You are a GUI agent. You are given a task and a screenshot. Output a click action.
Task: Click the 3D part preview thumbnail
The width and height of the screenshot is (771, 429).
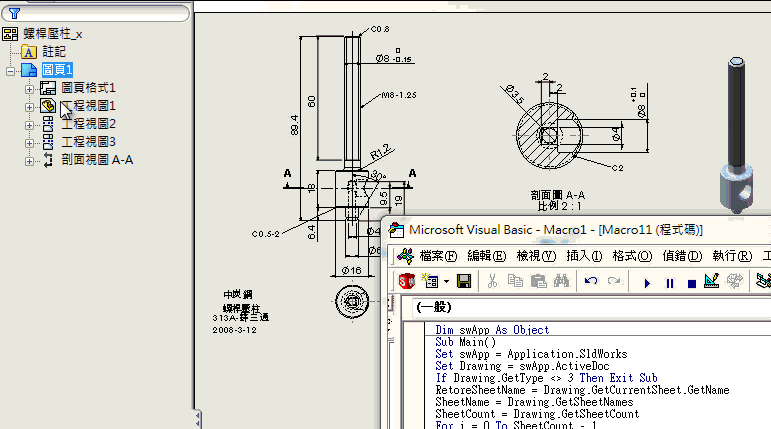(737, 135)
